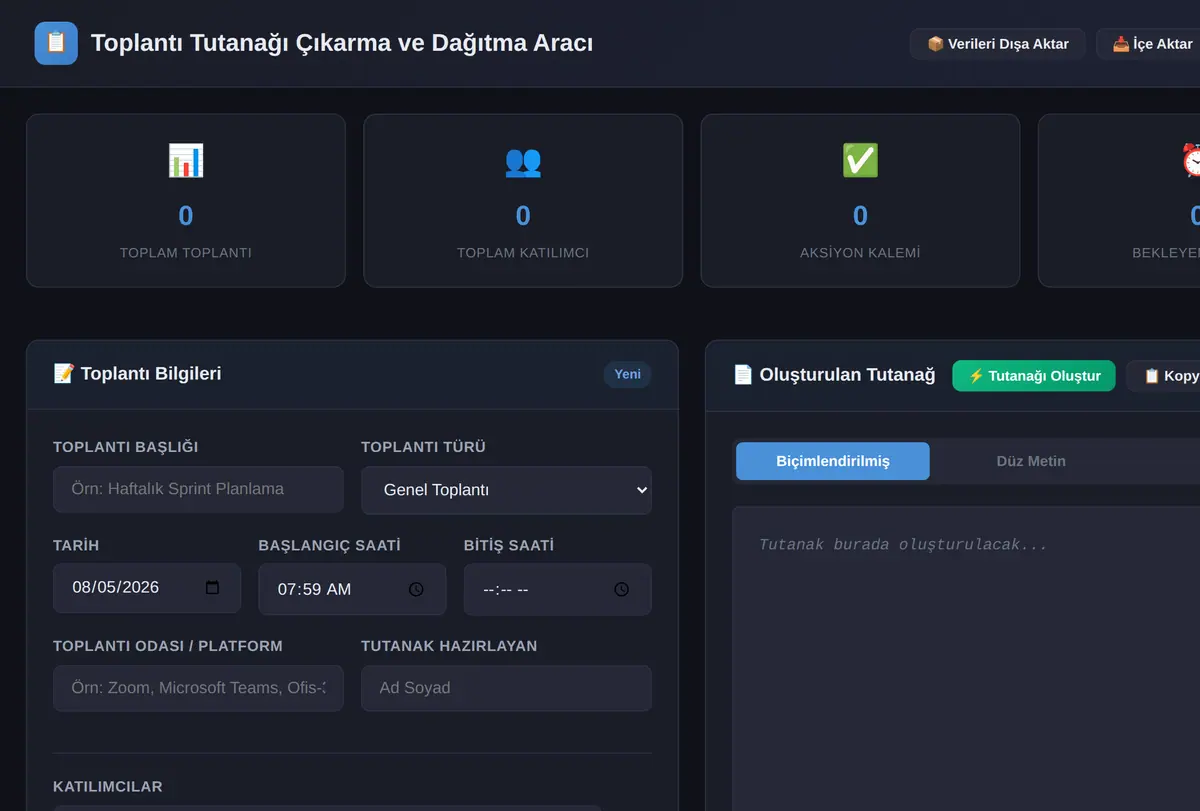Open the clock picker in Bitiş Saati

pyautogui.click(x=622, y=589)
